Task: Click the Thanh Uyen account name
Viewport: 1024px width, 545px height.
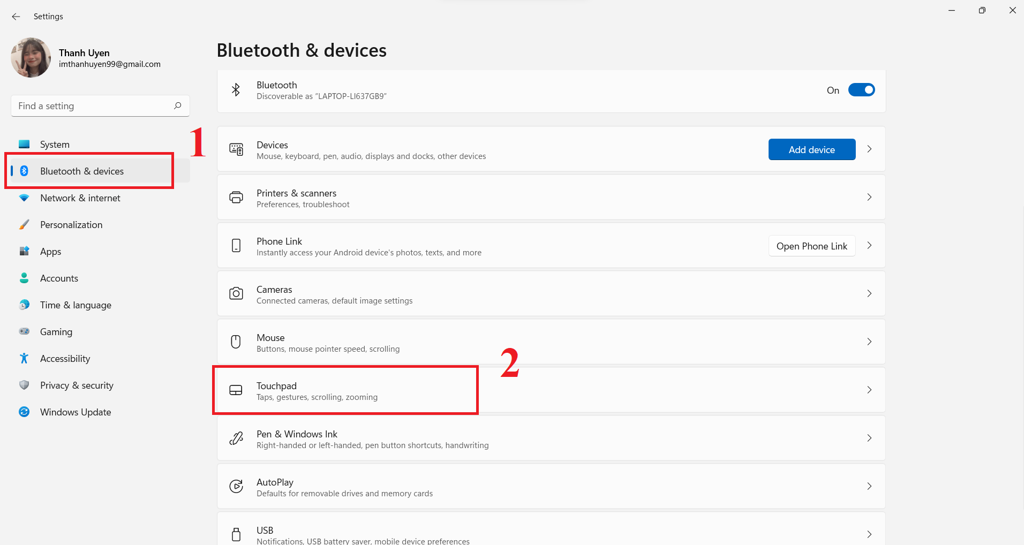Action: coord(84,53)
